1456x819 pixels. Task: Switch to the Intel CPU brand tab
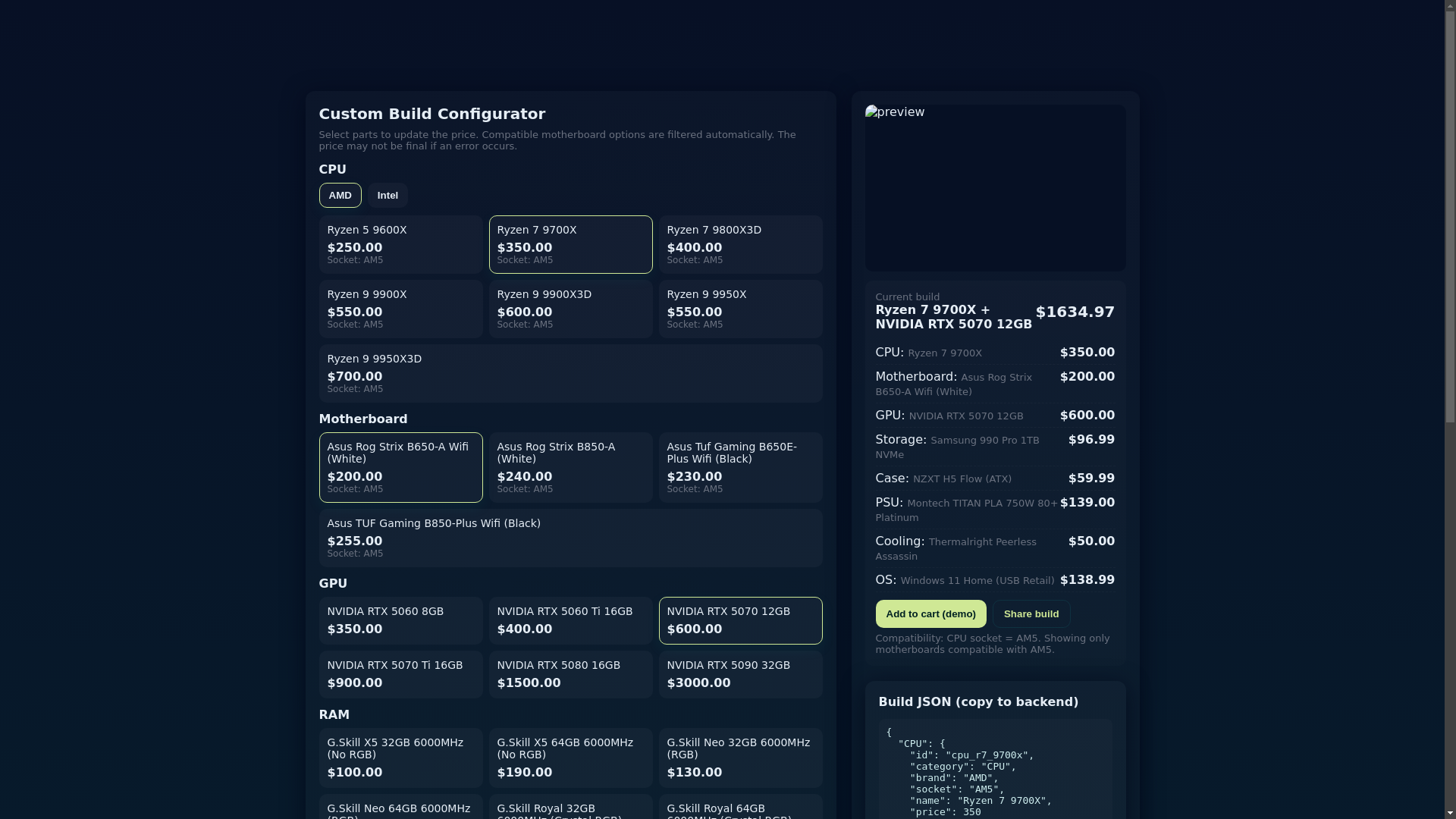coord(388,196)
